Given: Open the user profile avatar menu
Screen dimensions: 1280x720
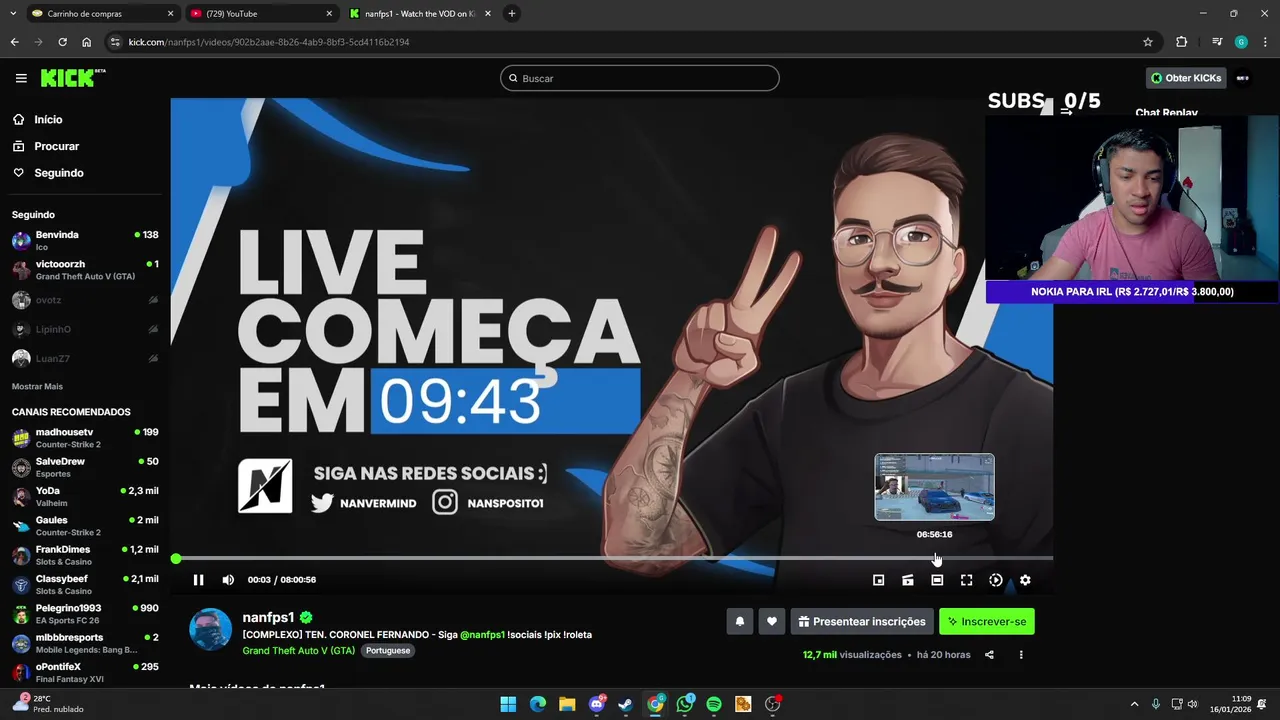Looking at the screenshot, I should (1243, 78).
